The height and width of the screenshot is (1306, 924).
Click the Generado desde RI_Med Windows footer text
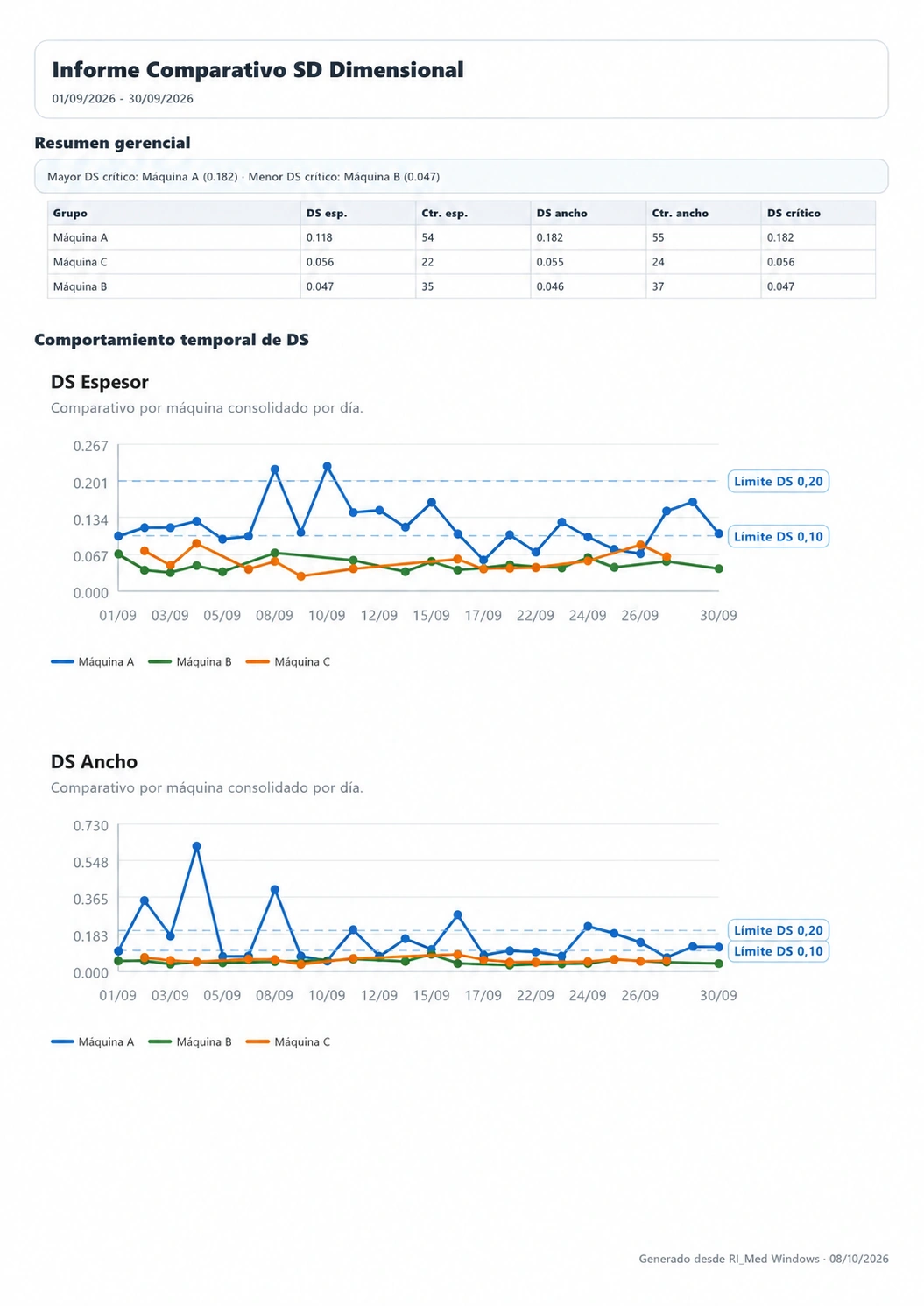coord(764,1259)
